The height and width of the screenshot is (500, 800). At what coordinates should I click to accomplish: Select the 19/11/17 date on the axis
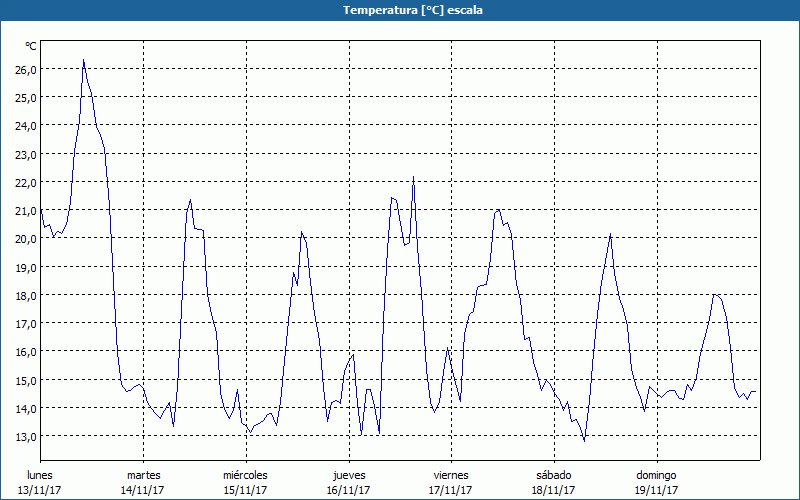656,490
